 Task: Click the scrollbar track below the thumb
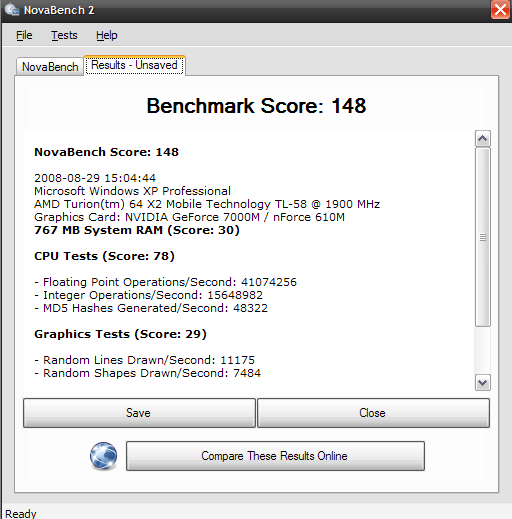click(483, 350)
